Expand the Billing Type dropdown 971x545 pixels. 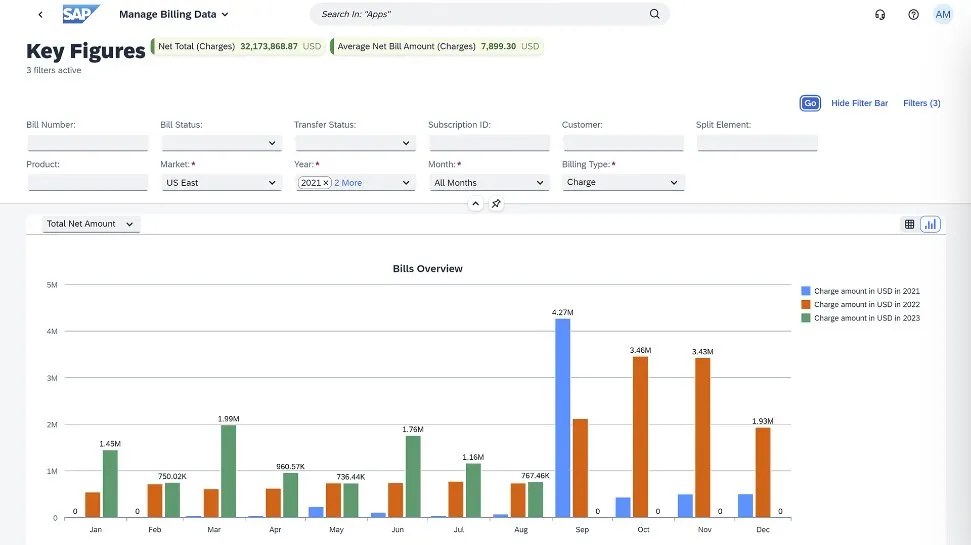pyautogui.click(x=622, y=183)
